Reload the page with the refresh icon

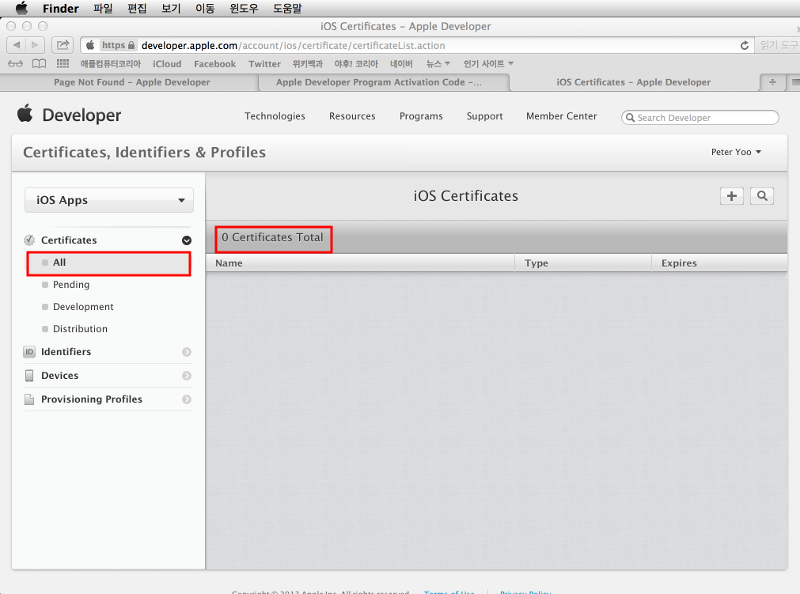[744, 45]
